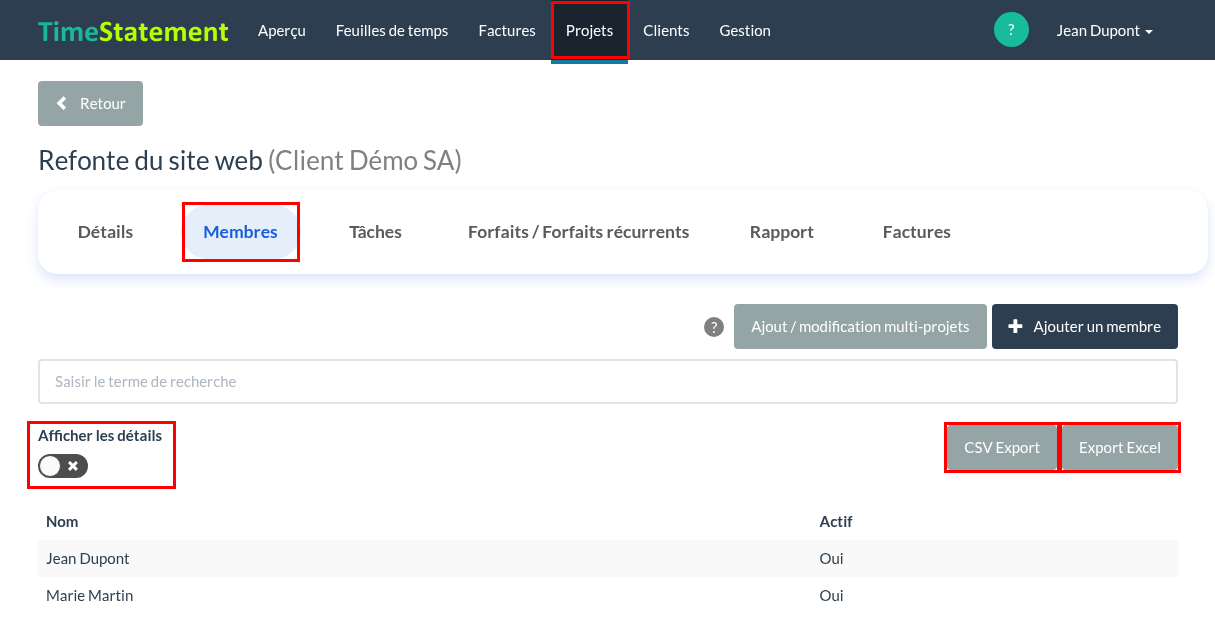Image resolution: width=1215 pixels, height=633 pixels.
Task: Go to the Aperçu menu
Action: 282,31
